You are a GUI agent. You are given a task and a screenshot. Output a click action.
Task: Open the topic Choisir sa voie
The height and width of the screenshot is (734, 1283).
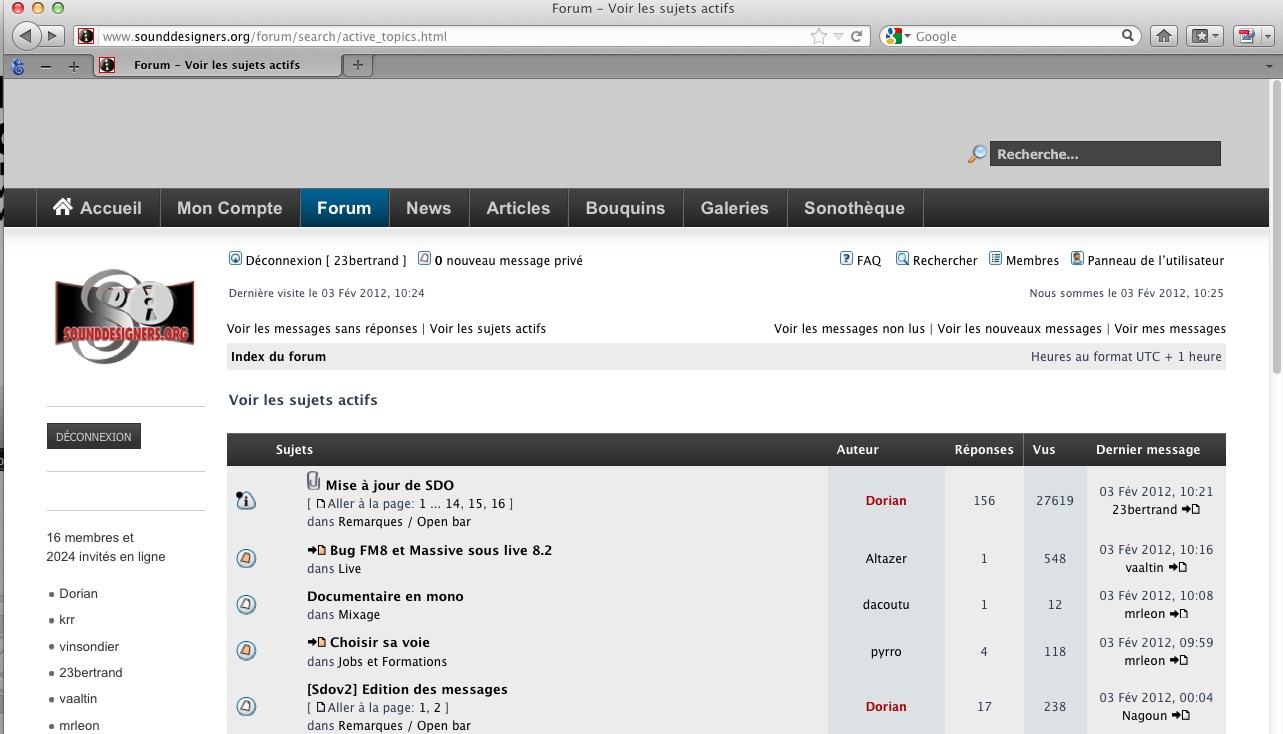click(379, 642)
